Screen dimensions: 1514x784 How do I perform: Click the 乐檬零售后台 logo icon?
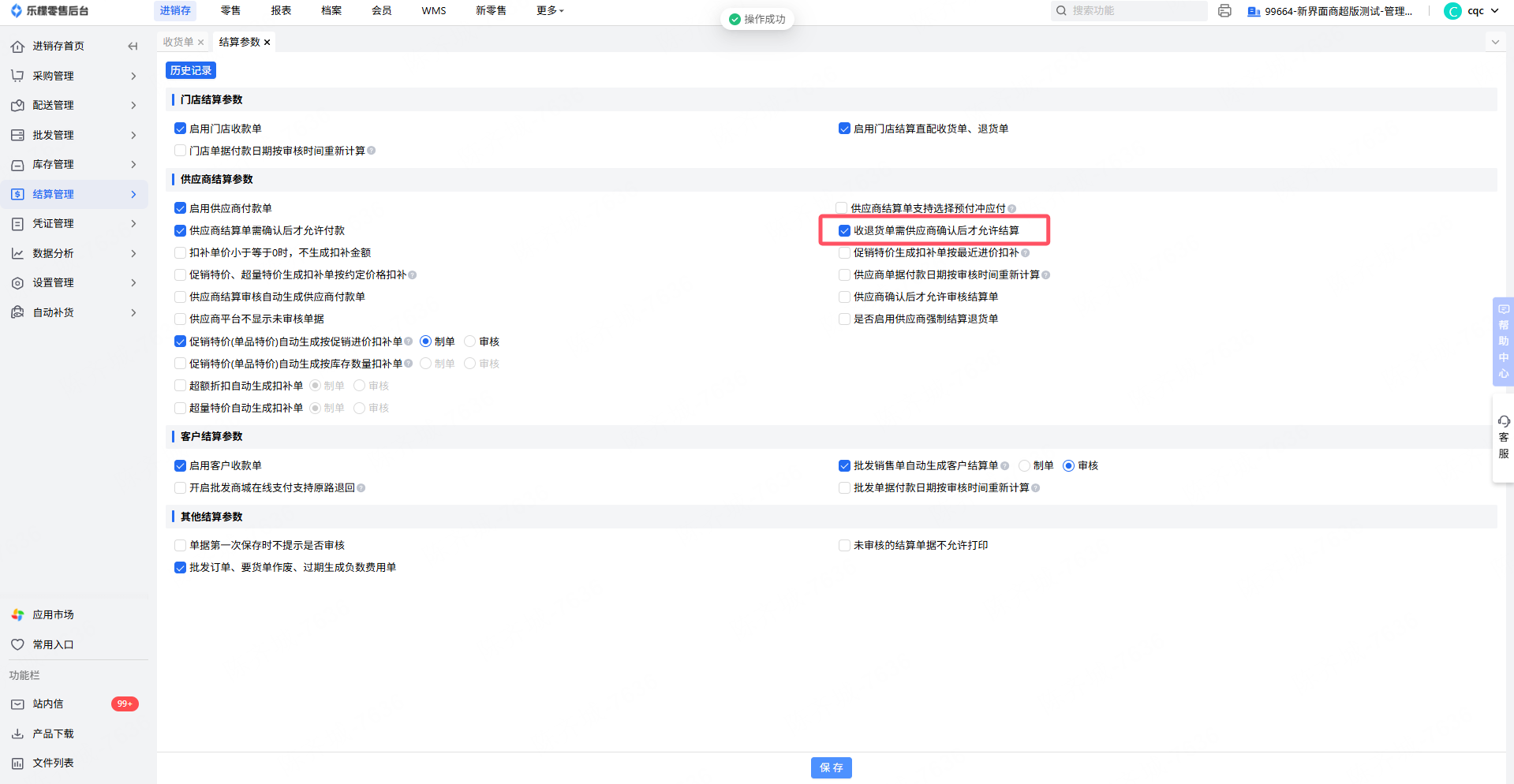[x=17, y=11]
